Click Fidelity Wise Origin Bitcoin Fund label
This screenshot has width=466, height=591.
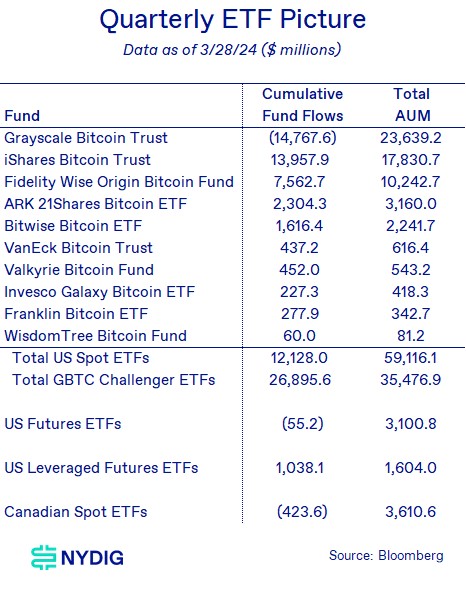[119, 182]
